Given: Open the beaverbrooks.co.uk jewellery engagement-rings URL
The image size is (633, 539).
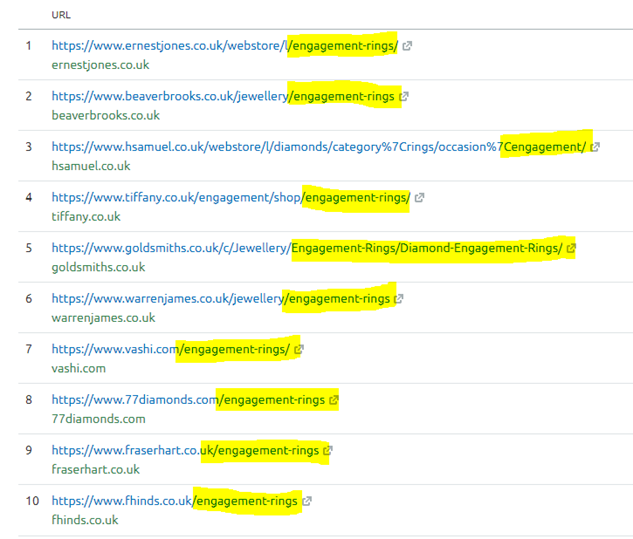Looking at the screenshot, I should click(x=223, y=96).
